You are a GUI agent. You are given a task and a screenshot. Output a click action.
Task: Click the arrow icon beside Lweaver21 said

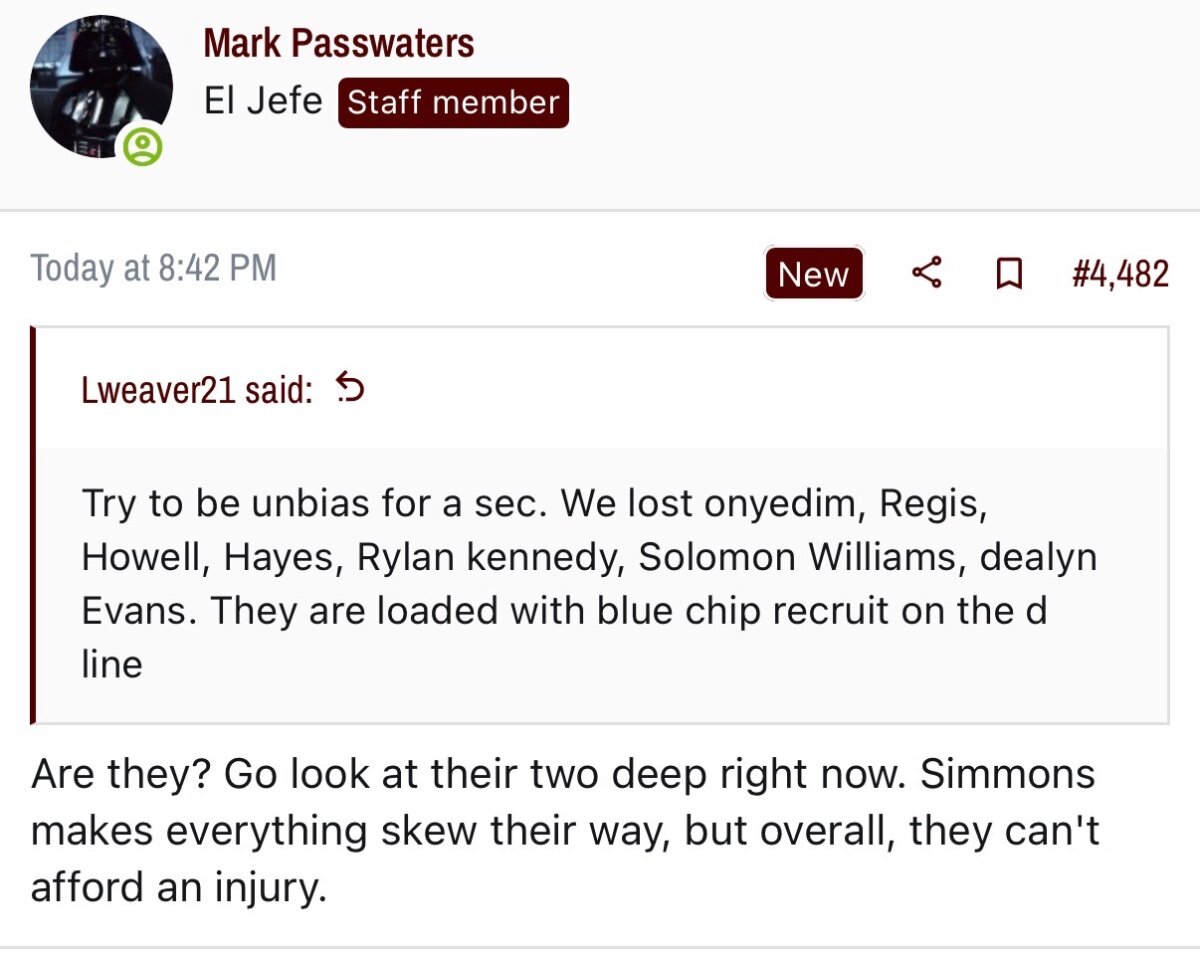pyautogui.click(x=350, y=386)
